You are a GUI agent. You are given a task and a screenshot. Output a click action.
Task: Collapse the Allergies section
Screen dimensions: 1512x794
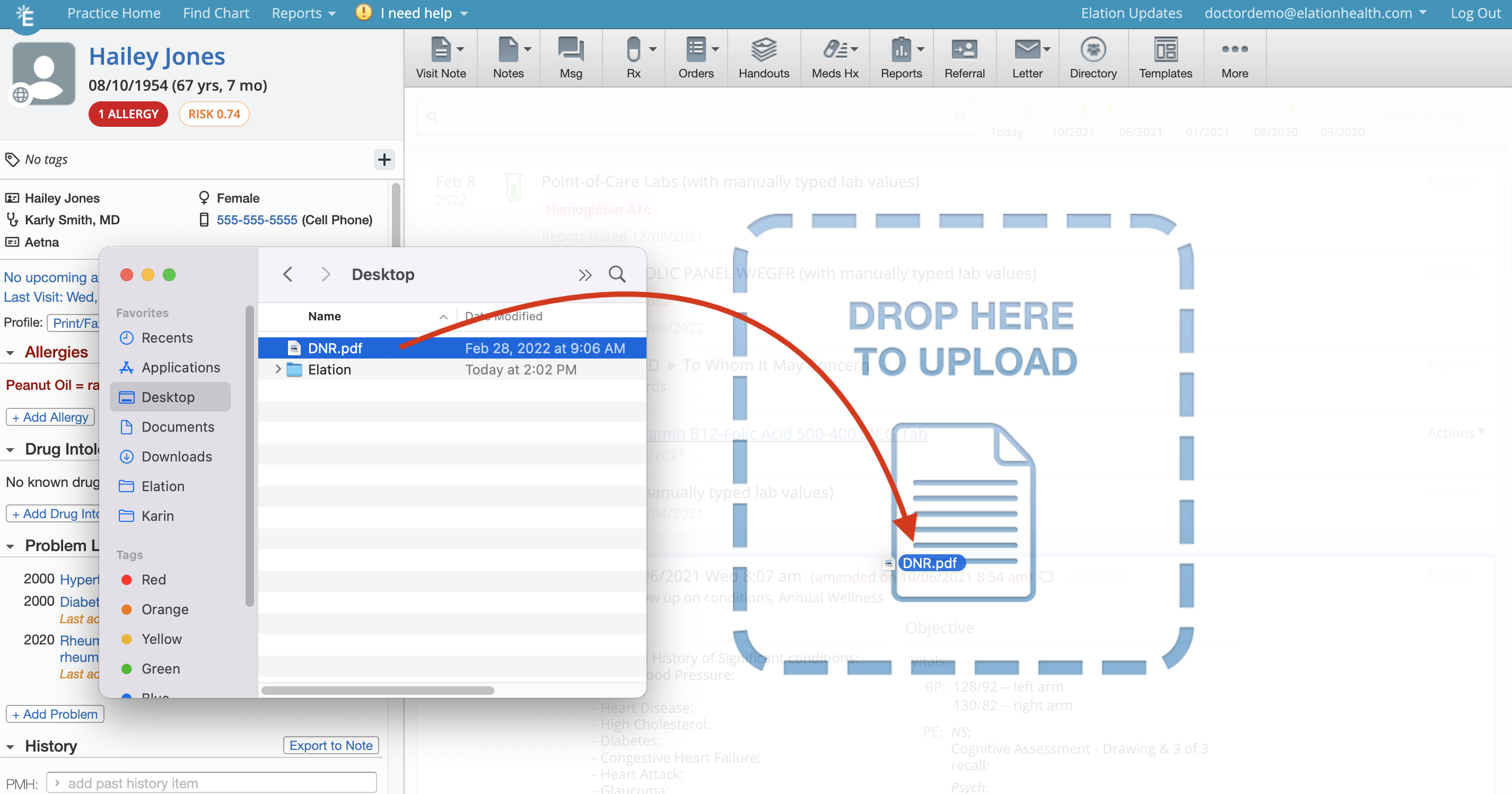[x=11, y=352]
